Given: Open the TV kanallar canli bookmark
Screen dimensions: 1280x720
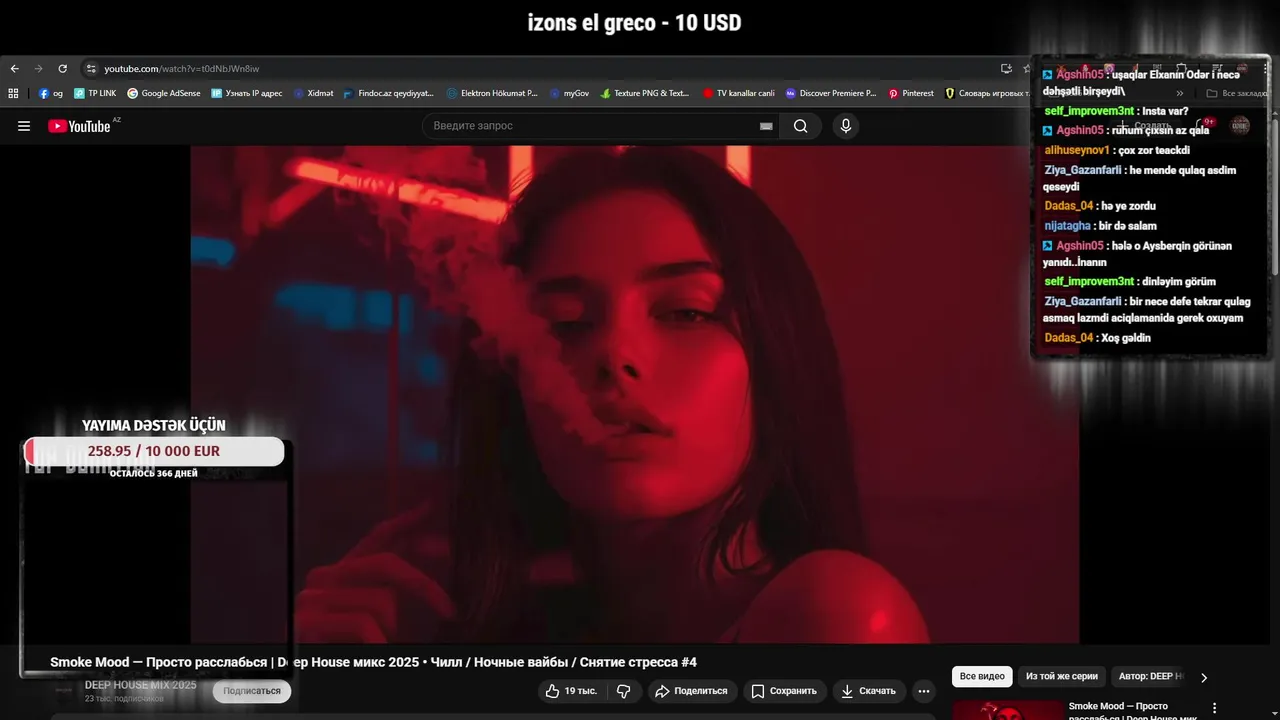Looking at the screenshot, I should pos(739,93).
